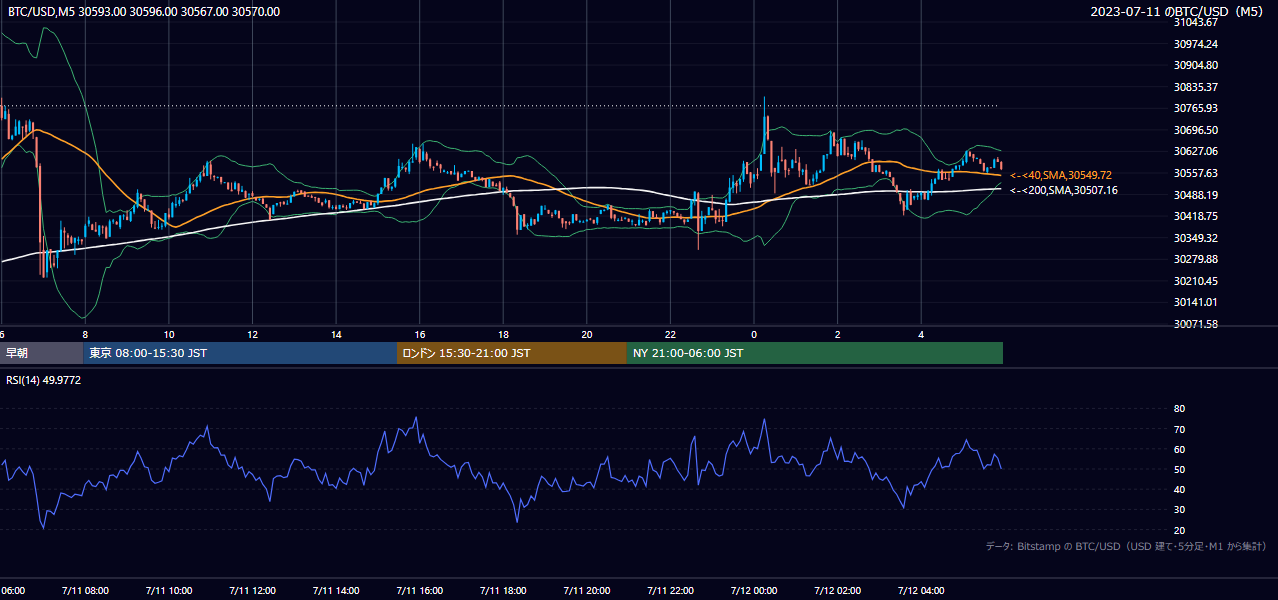Click the 7/12 00:00 date label
This screenshot has width=1278, height=600.
tap(754, 591)
